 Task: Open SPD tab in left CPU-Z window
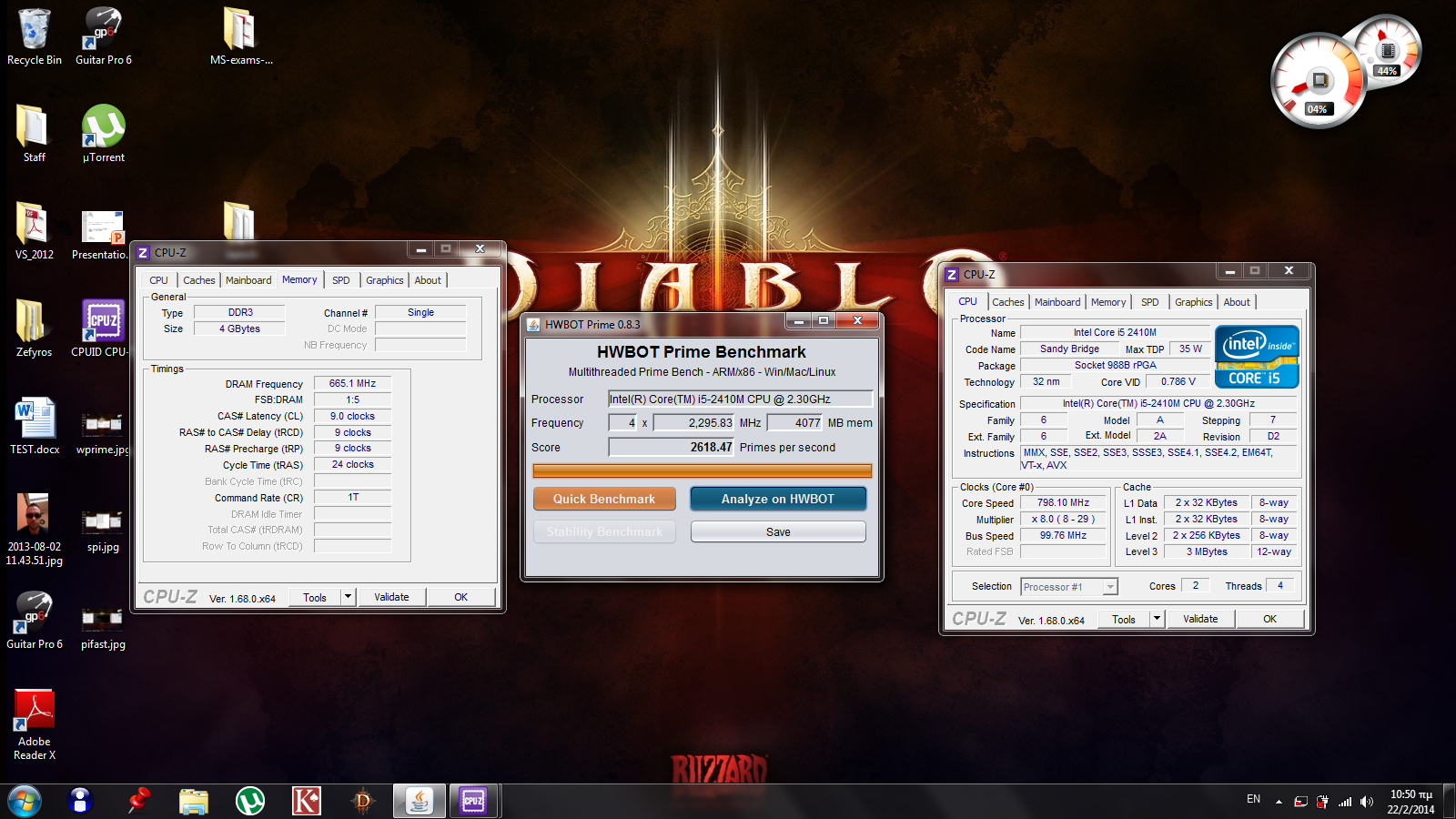click(x=341, y=280)
